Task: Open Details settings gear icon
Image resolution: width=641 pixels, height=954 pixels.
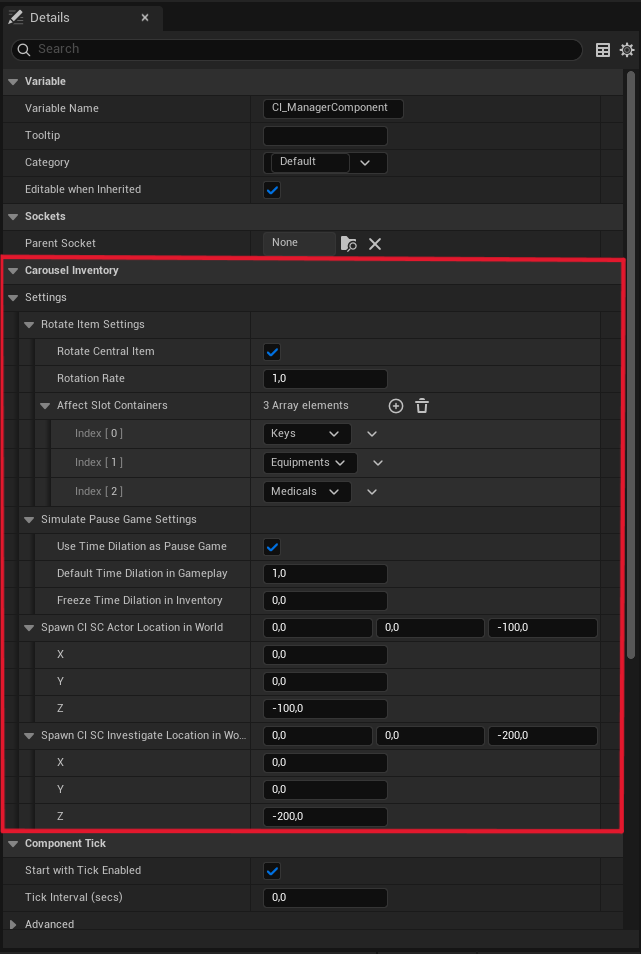Action: 626,50
